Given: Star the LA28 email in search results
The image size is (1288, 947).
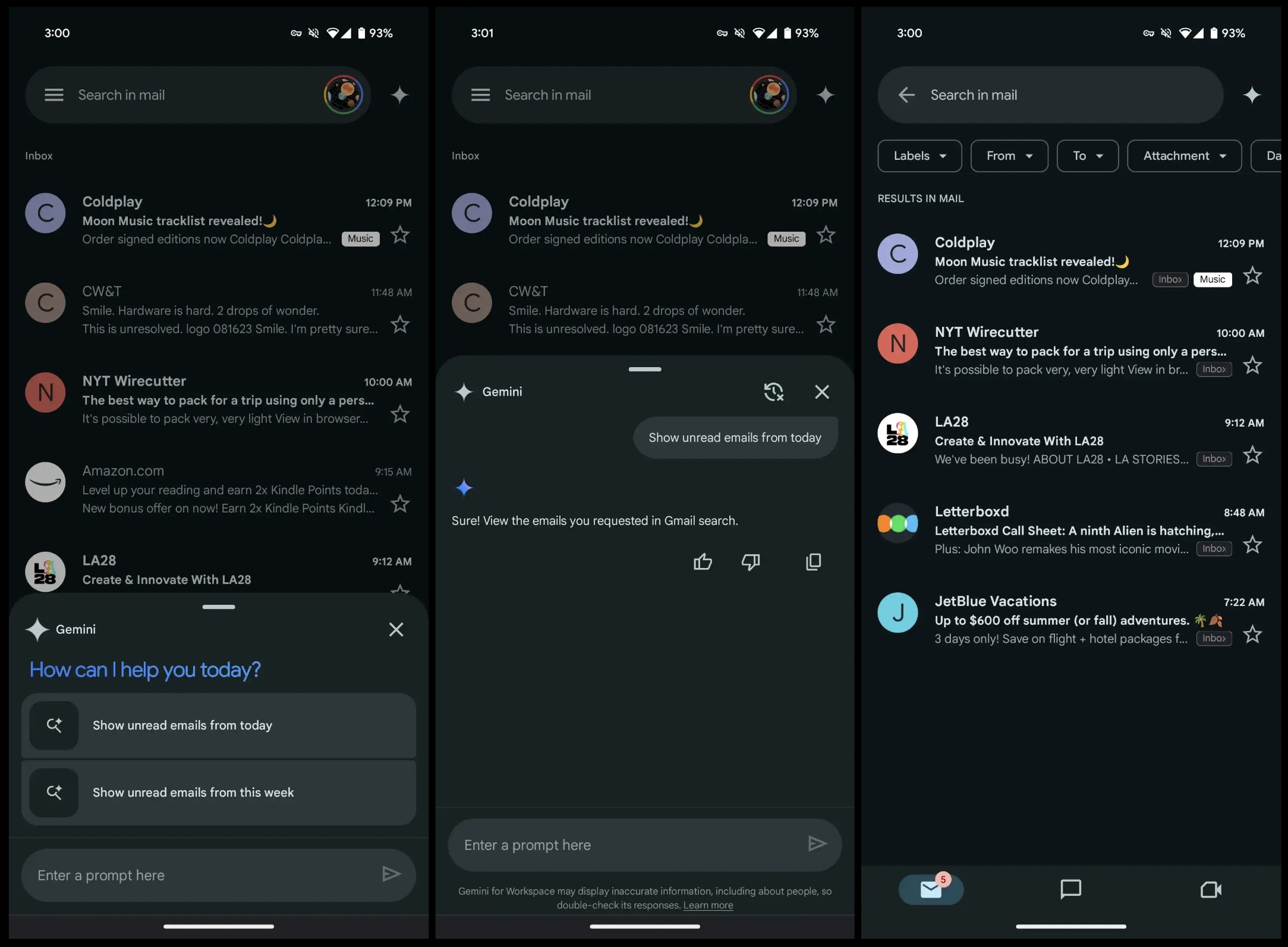Looking at the screenshot, I should (1252, 456).
